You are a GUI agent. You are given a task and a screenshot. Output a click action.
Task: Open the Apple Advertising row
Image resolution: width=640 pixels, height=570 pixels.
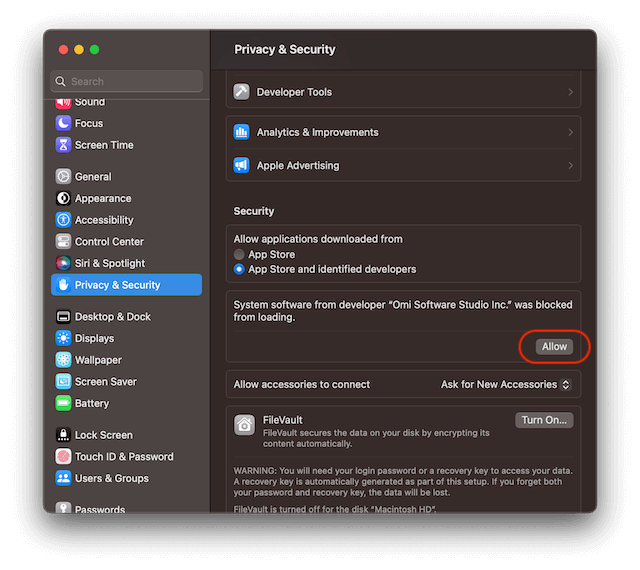(x=403, y=165)
